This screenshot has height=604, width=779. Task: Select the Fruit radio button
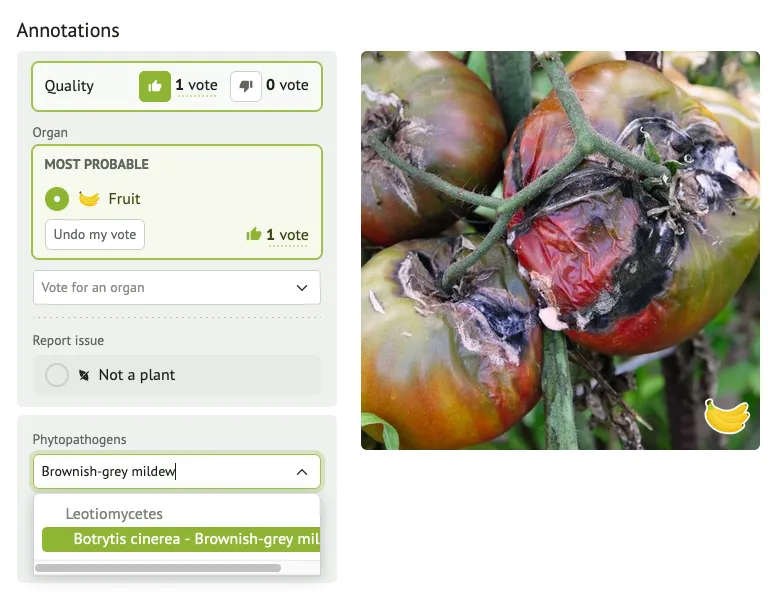pos(57,199)
